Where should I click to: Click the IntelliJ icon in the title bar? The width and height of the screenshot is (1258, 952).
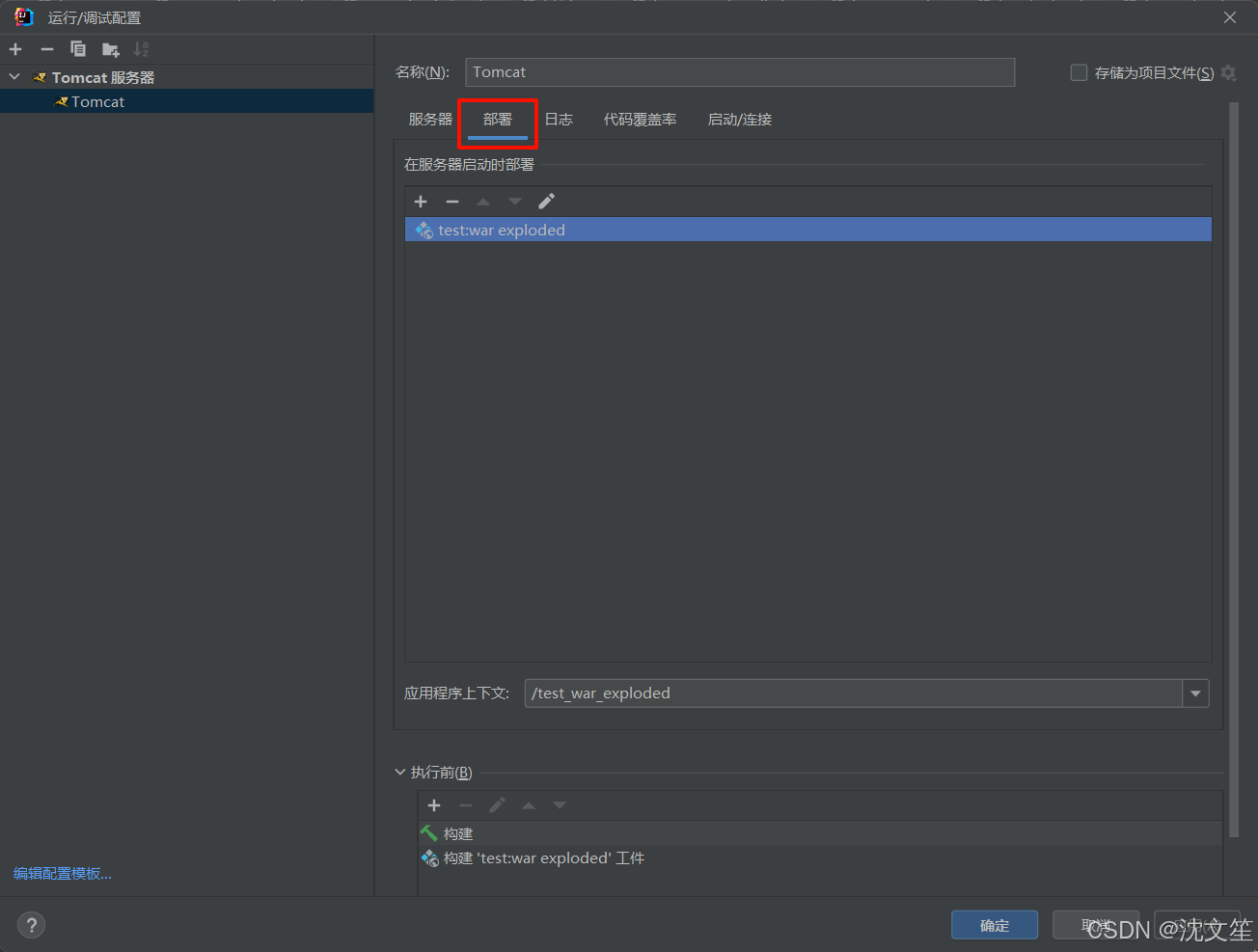pos(24,17)
